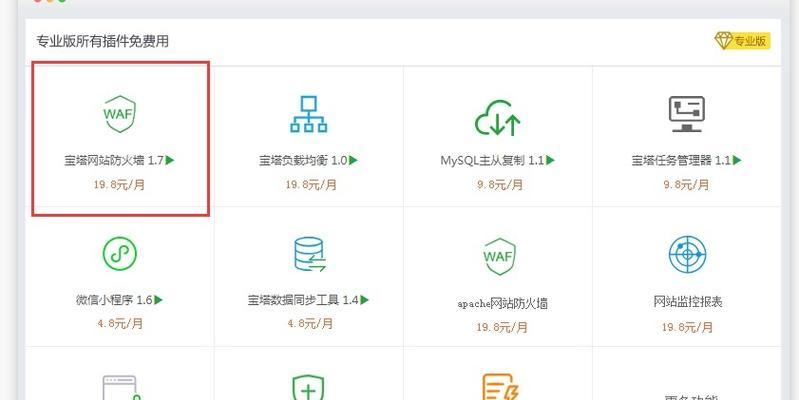Viewport: 799px width, 400px height.
Task: Open the 宝塔任务管理器 1.1 plugin title
Action: [681, 161]
